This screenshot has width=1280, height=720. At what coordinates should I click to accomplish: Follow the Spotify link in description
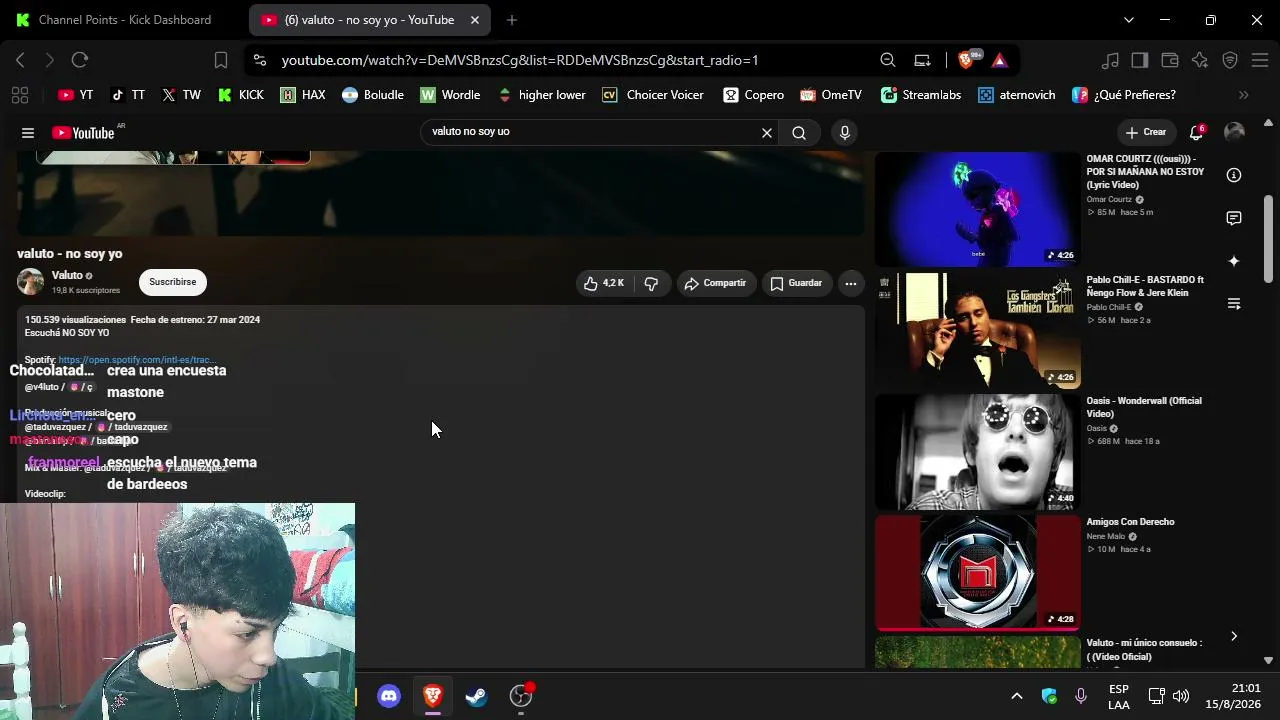137,360
